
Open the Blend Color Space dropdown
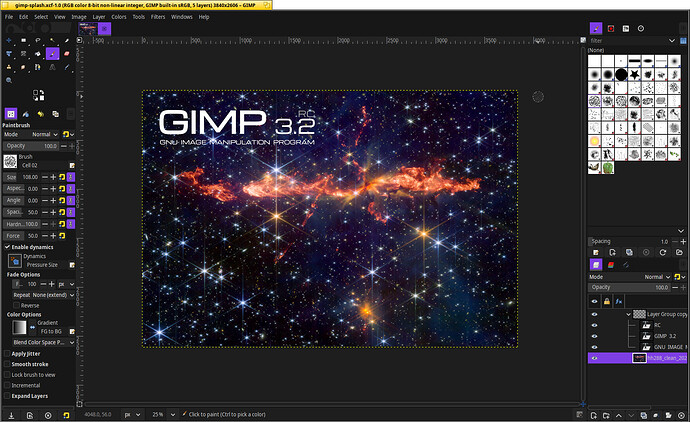44,342
